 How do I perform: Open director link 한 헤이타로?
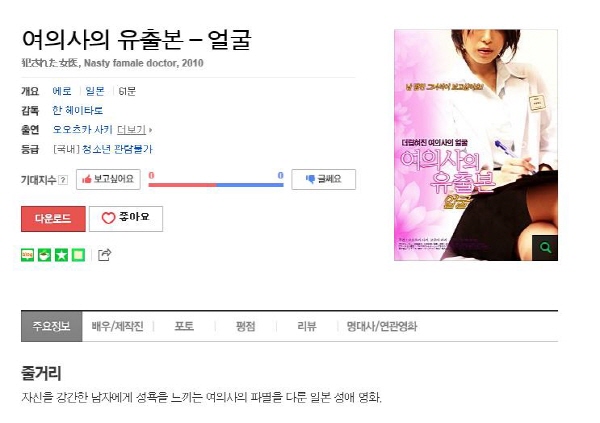point(78,111)
